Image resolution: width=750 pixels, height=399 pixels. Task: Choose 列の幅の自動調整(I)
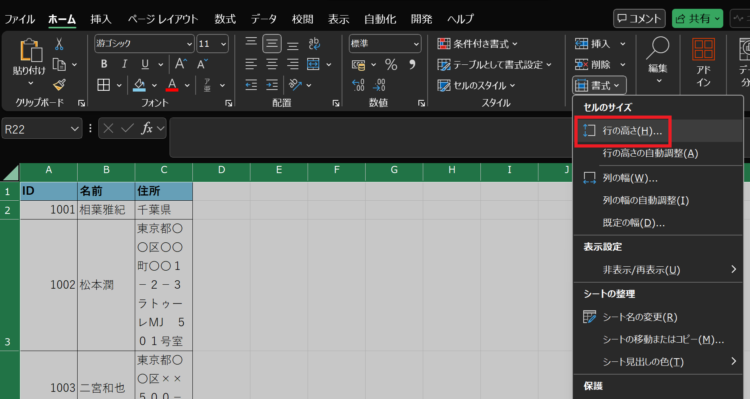click(x=658, y=200)
